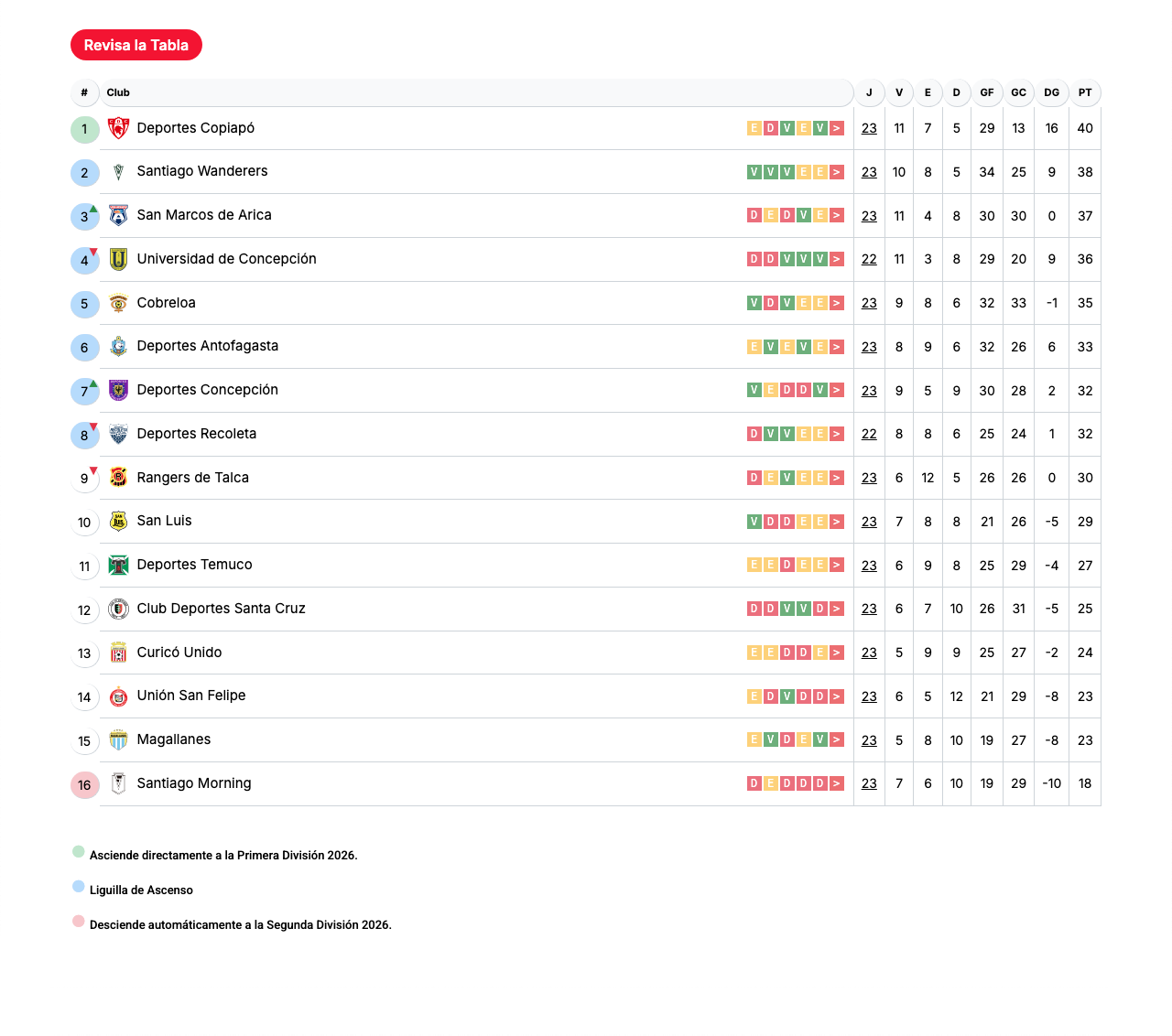Click the team name Curicó Unido
The height and width of the screenshot is (1036, 1172).
point(179,653)
